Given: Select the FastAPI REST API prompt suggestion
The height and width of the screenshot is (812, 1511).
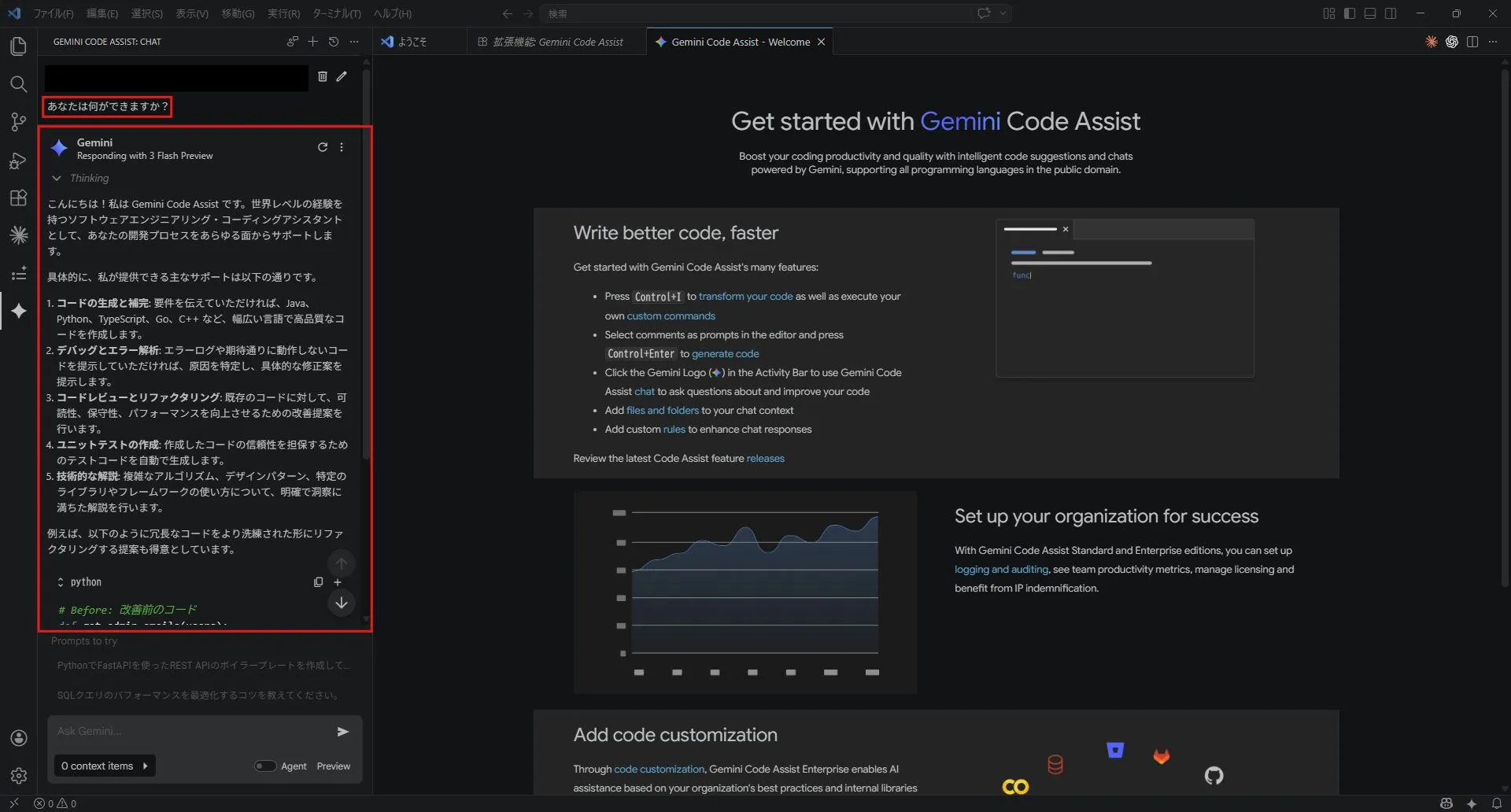Looking at the screenshot, I should pyautogui.click(x=203, y=666).
